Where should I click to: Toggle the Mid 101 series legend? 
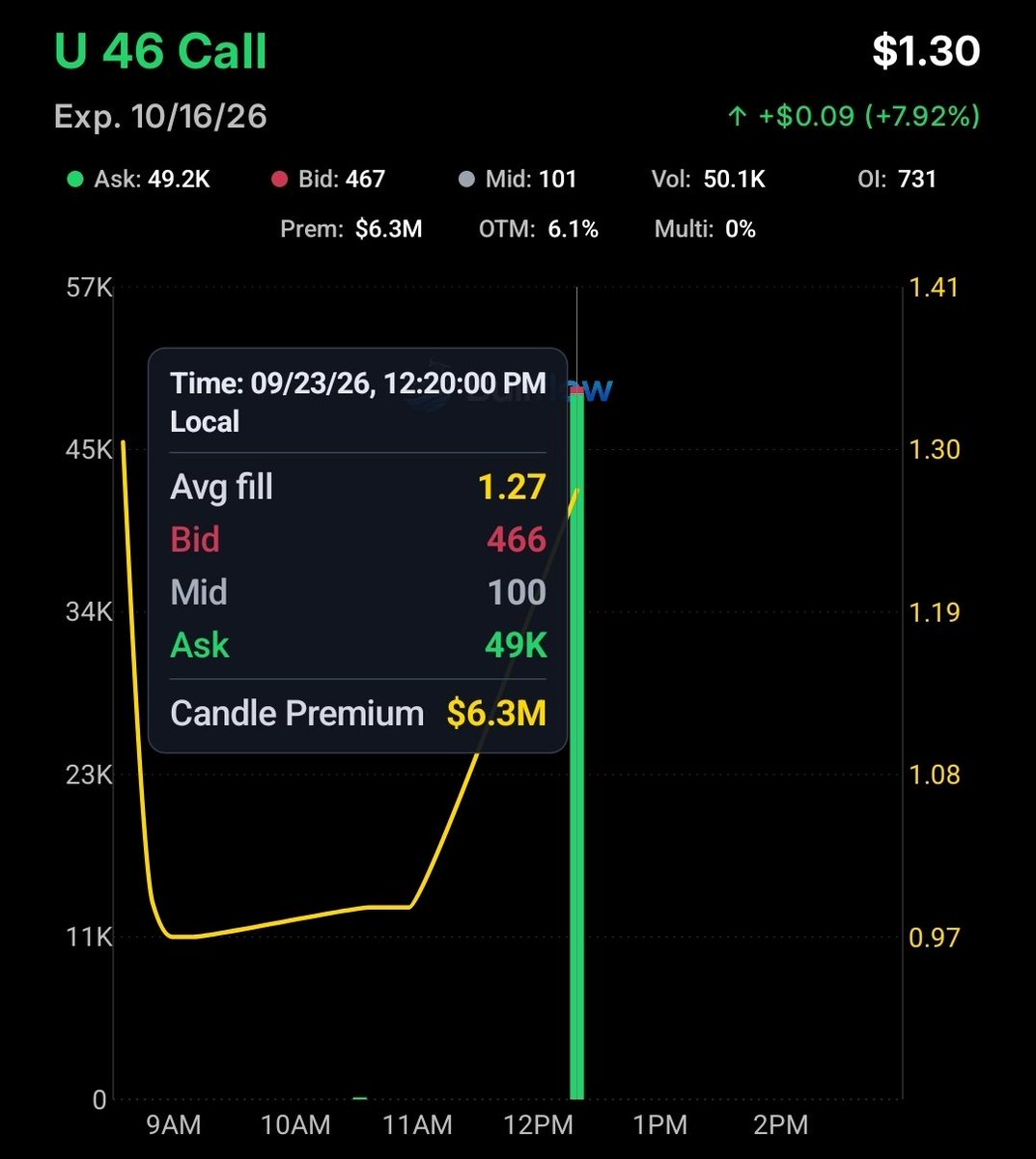click(518, 180)
